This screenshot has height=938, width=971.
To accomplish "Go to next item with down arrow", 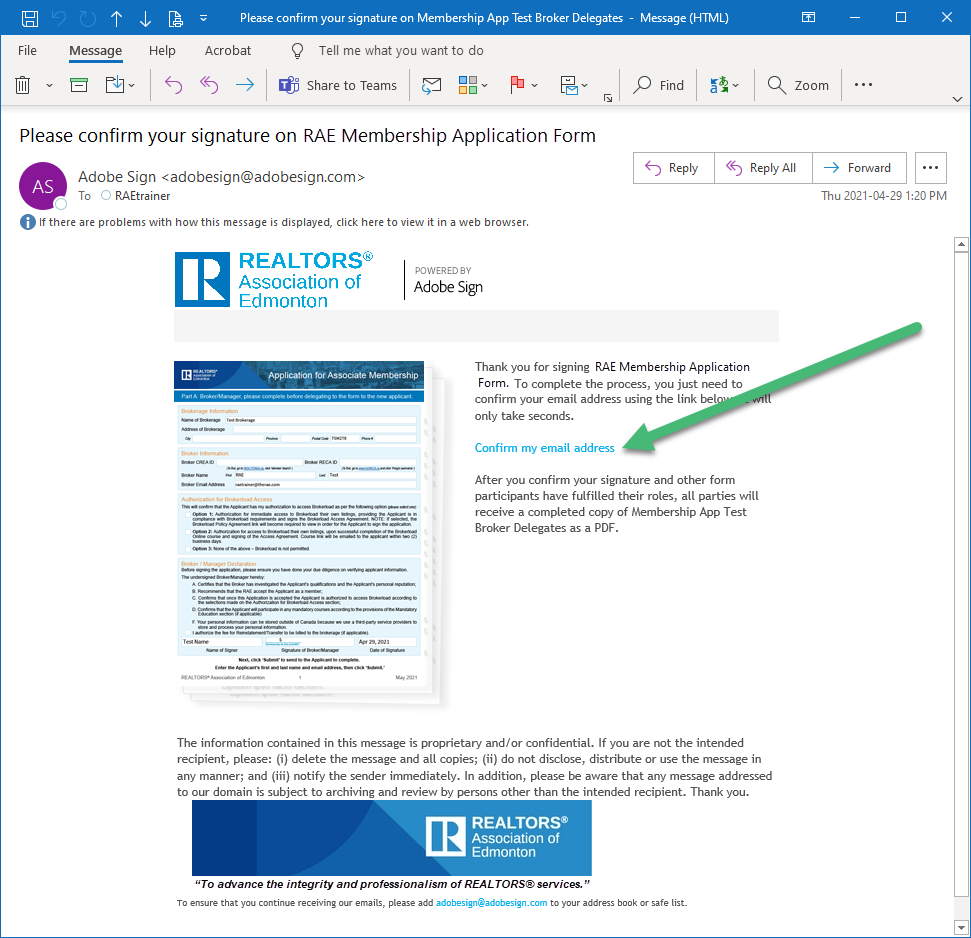I will [146, 19].
